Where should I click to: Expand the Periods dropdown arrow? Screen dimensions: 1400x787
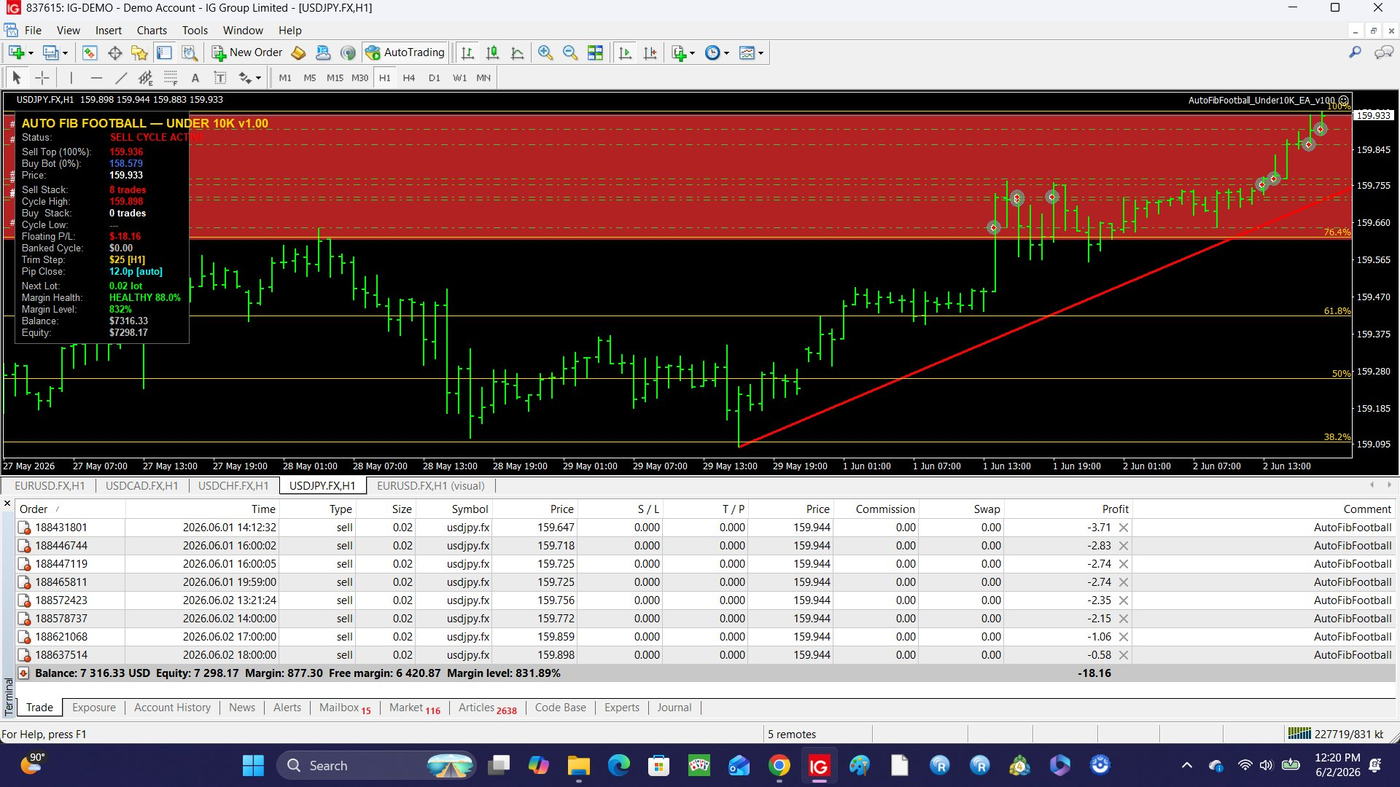(x=727, y=53)
